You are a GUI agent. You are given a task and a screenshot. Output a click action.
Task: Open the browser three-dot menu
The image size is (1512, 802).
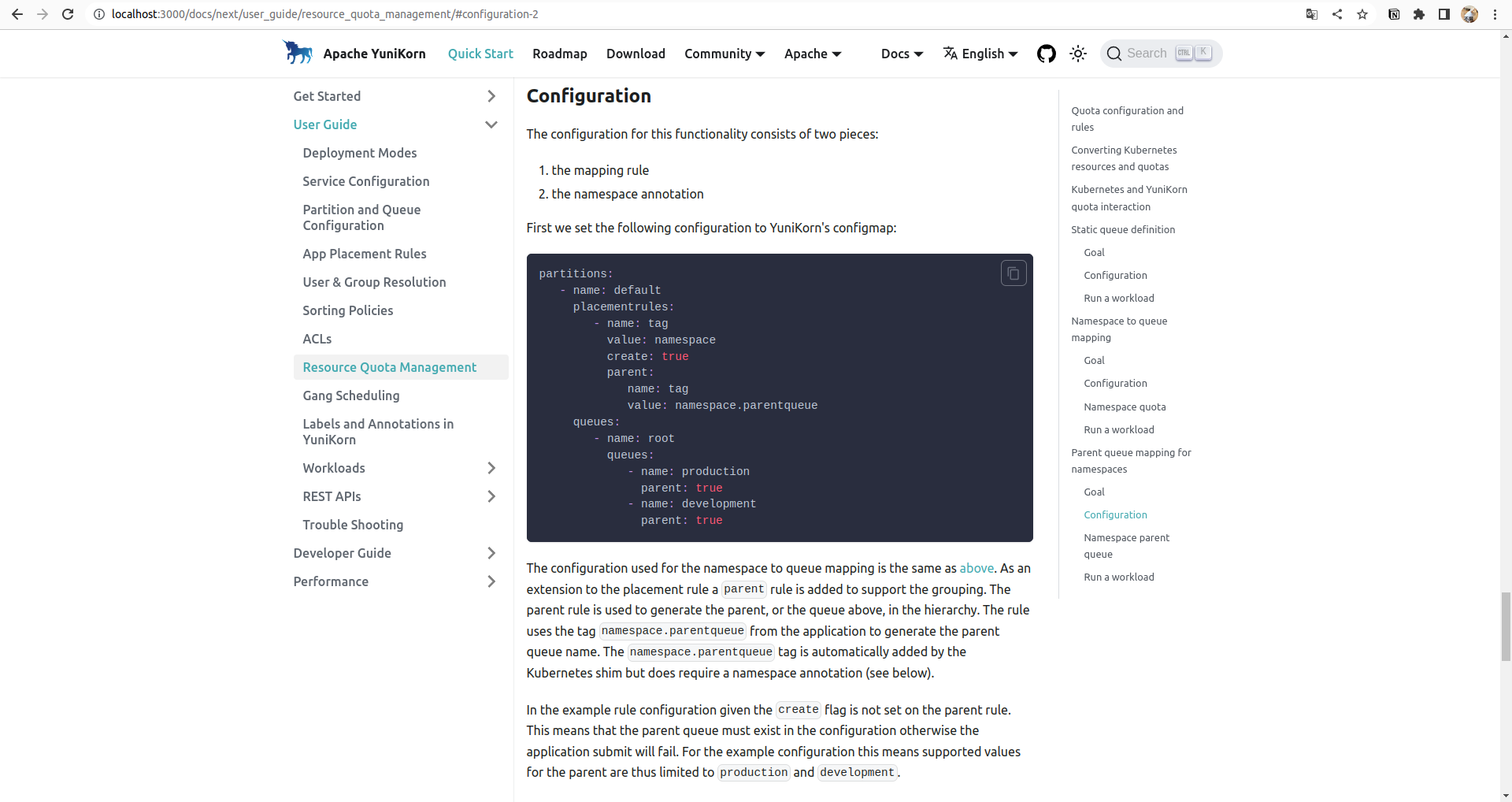pyautogui.click(x=1495, y=14)
